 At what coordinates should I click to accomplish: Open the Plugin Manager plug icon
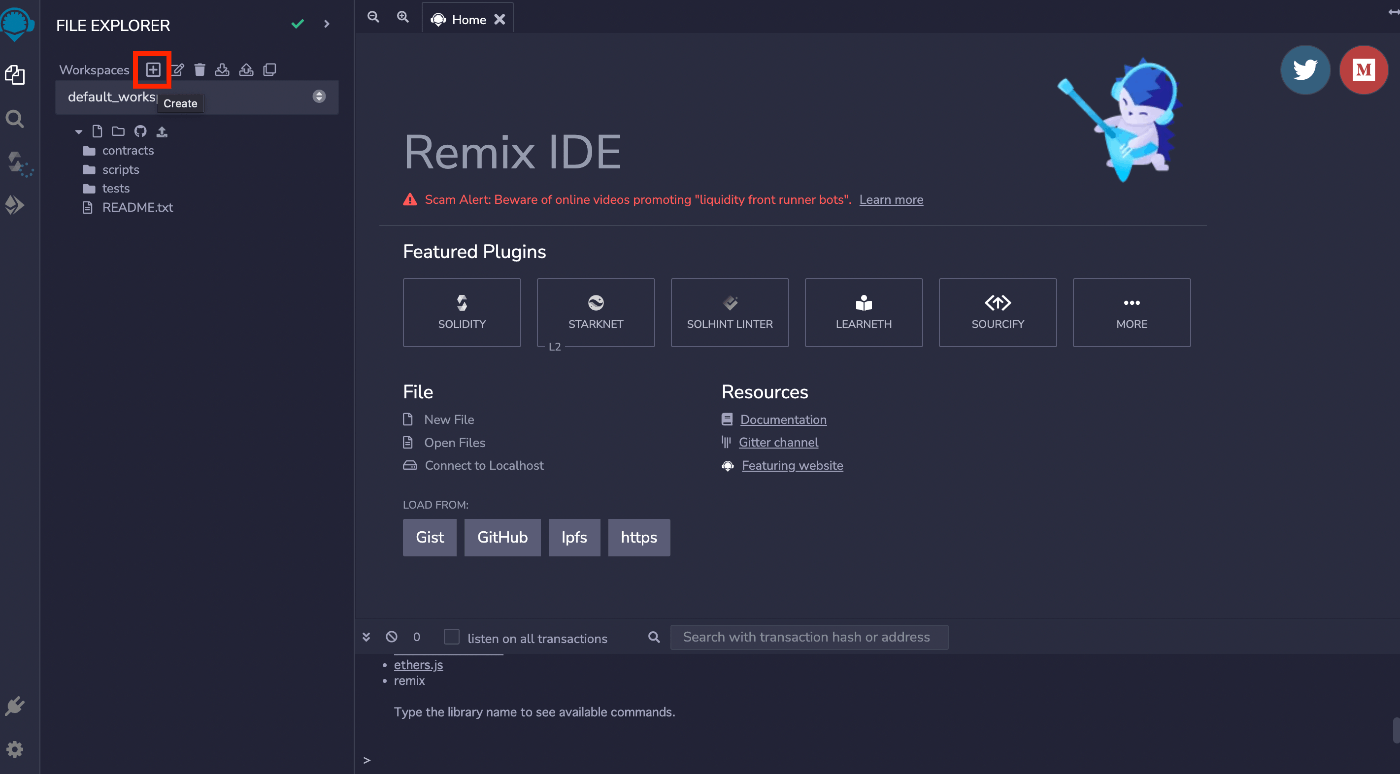click(15, 707)
